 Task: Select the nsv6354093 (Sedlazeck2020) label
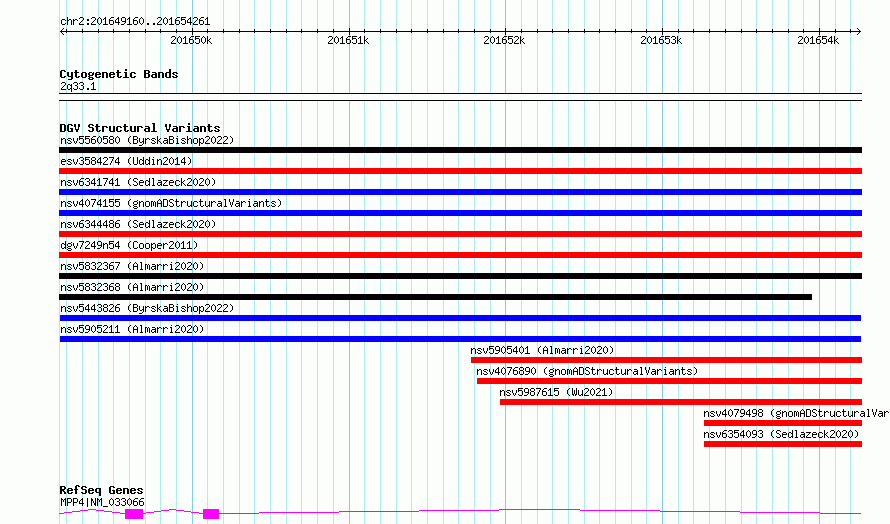pyautogui.click(x=781, y=434)
